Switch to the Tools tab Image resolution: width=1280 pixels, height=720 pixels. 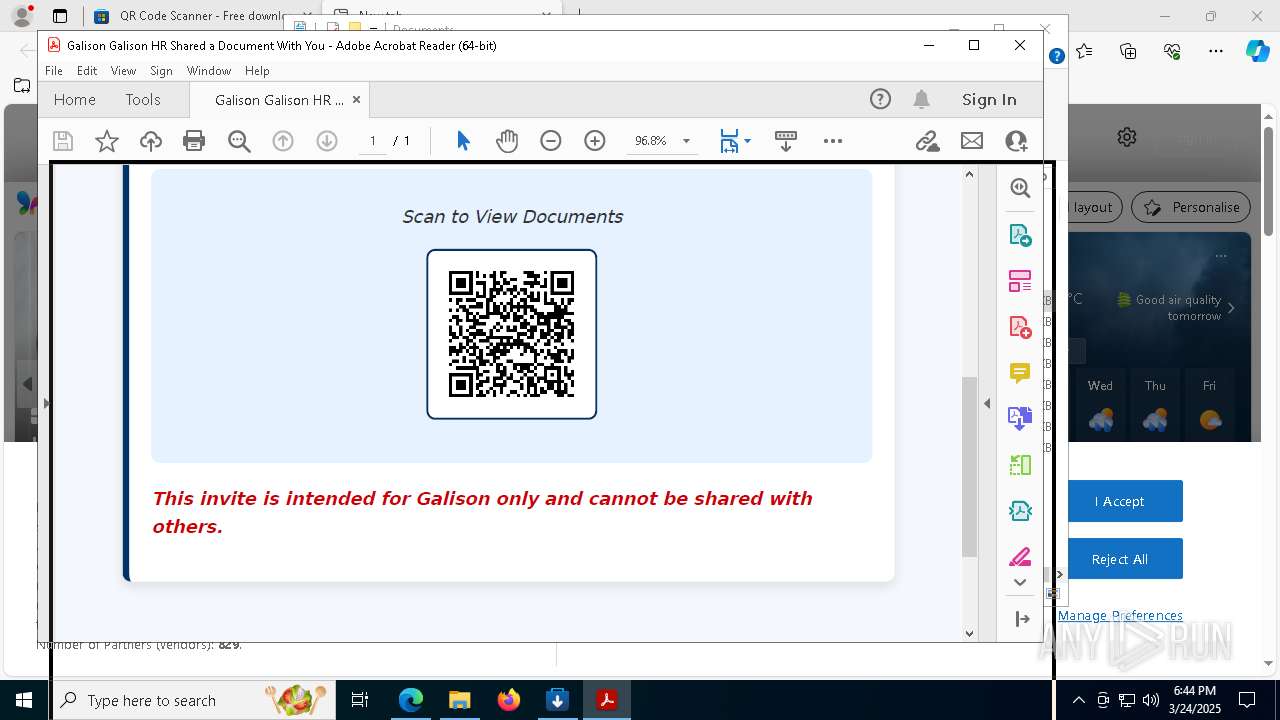point(143,99)
